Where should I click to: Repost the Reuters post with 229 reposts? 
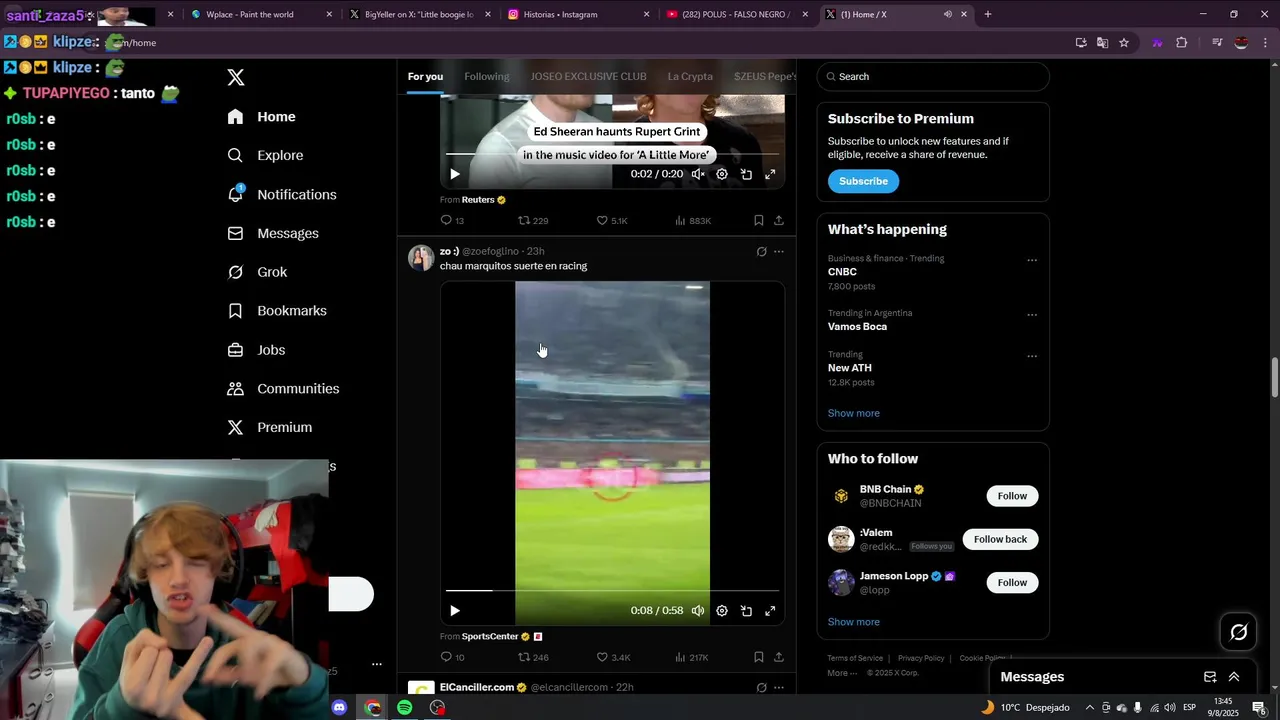(x=533, y=220)
